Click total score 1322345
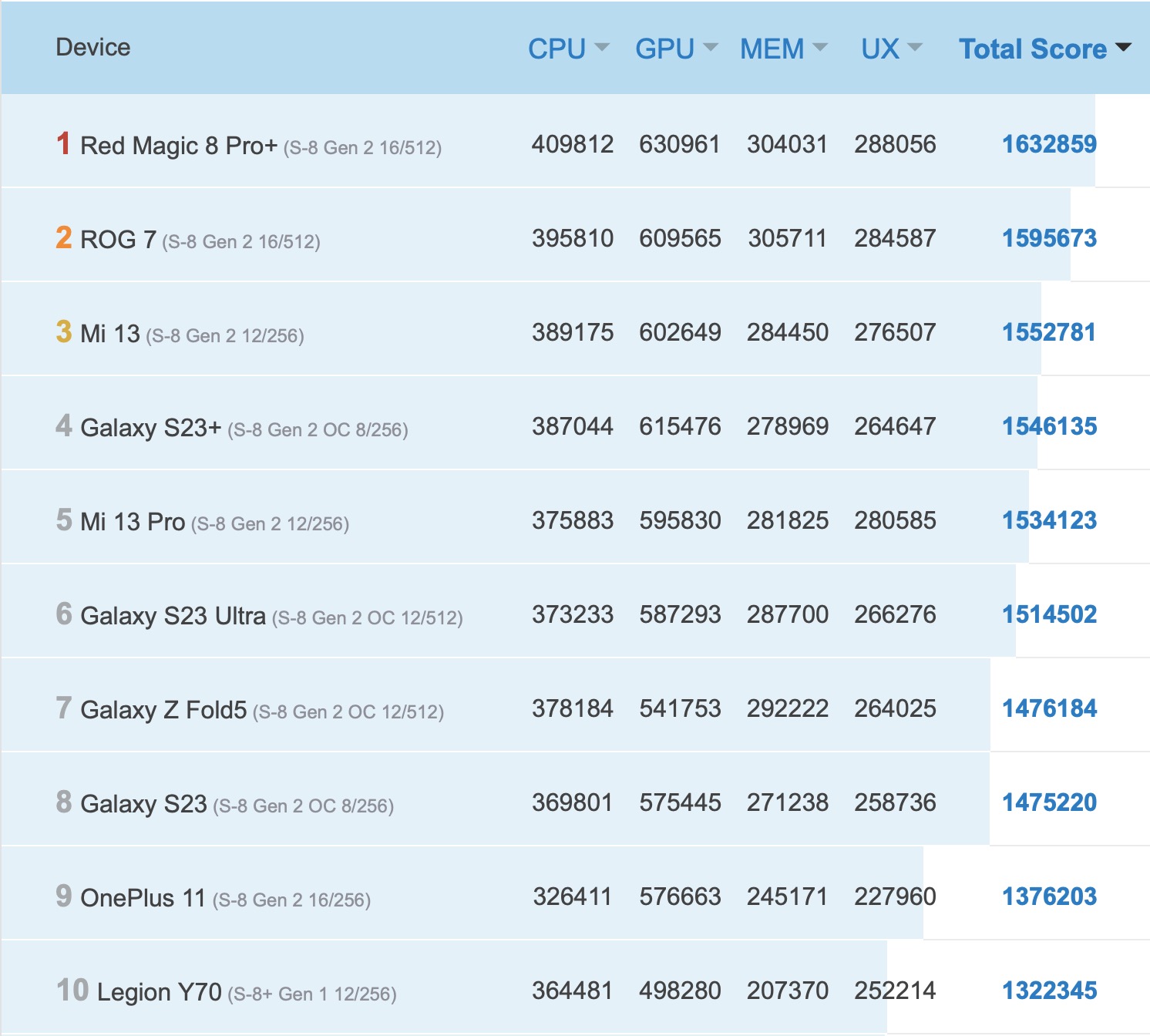 coord(1049,991)
